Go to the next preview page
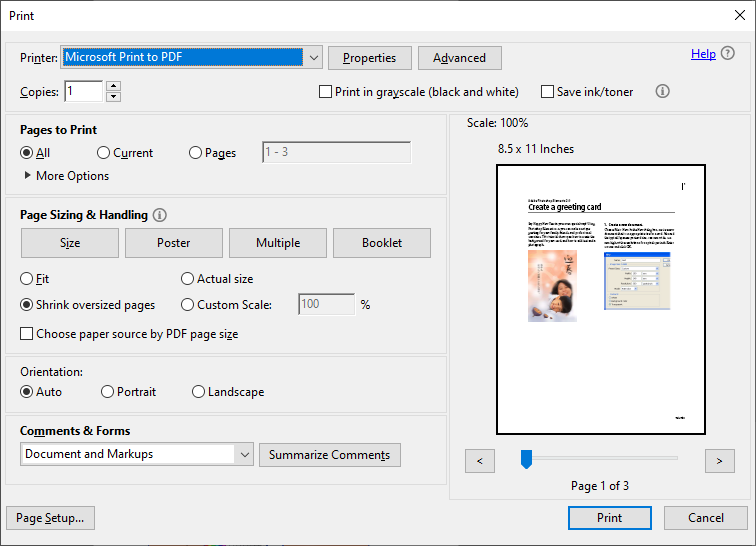 [719, 460]
